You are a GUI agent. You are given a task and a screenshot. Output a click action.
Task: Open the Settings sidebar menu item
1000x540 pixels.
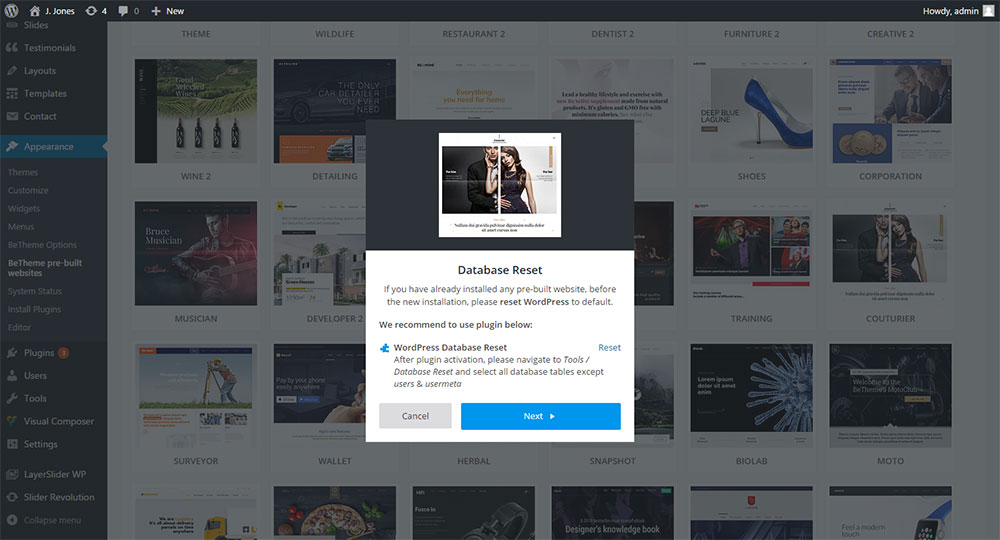[40, 444]
